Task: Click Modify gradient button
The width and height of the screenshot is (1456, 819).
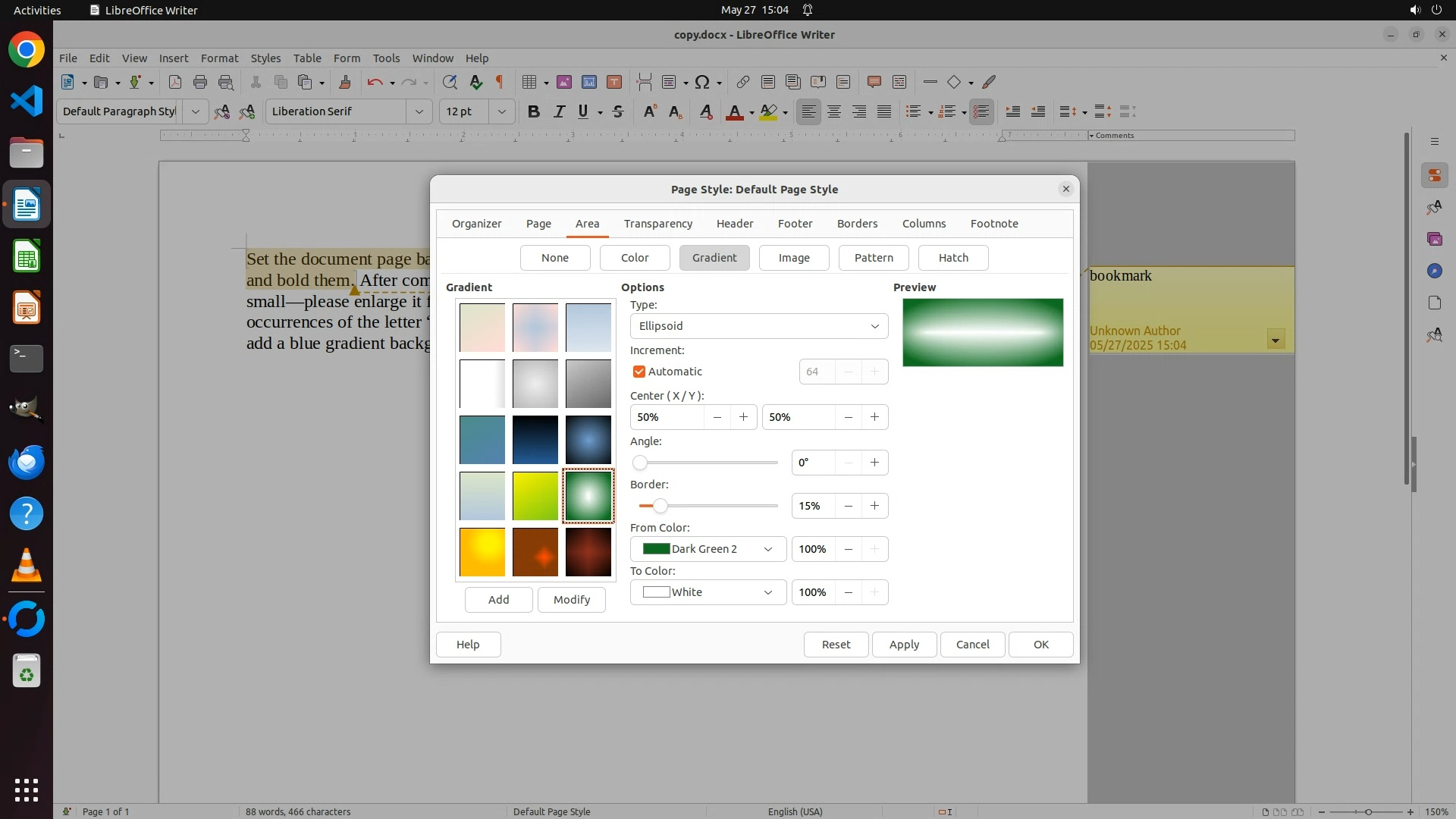Action: 571,600
